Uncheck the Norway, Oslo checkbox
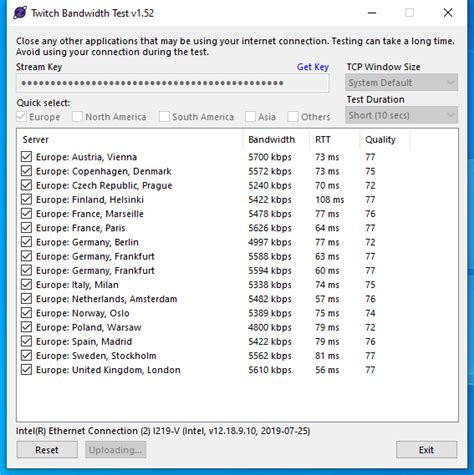 (26, 313)
